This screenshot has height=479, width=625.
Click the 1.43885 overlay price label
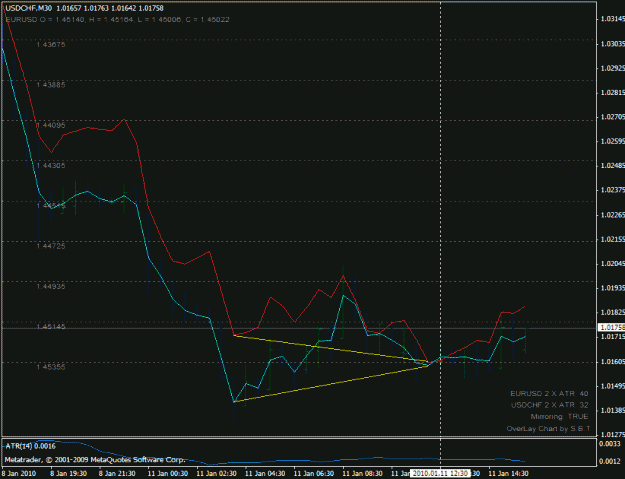(51, 85)
